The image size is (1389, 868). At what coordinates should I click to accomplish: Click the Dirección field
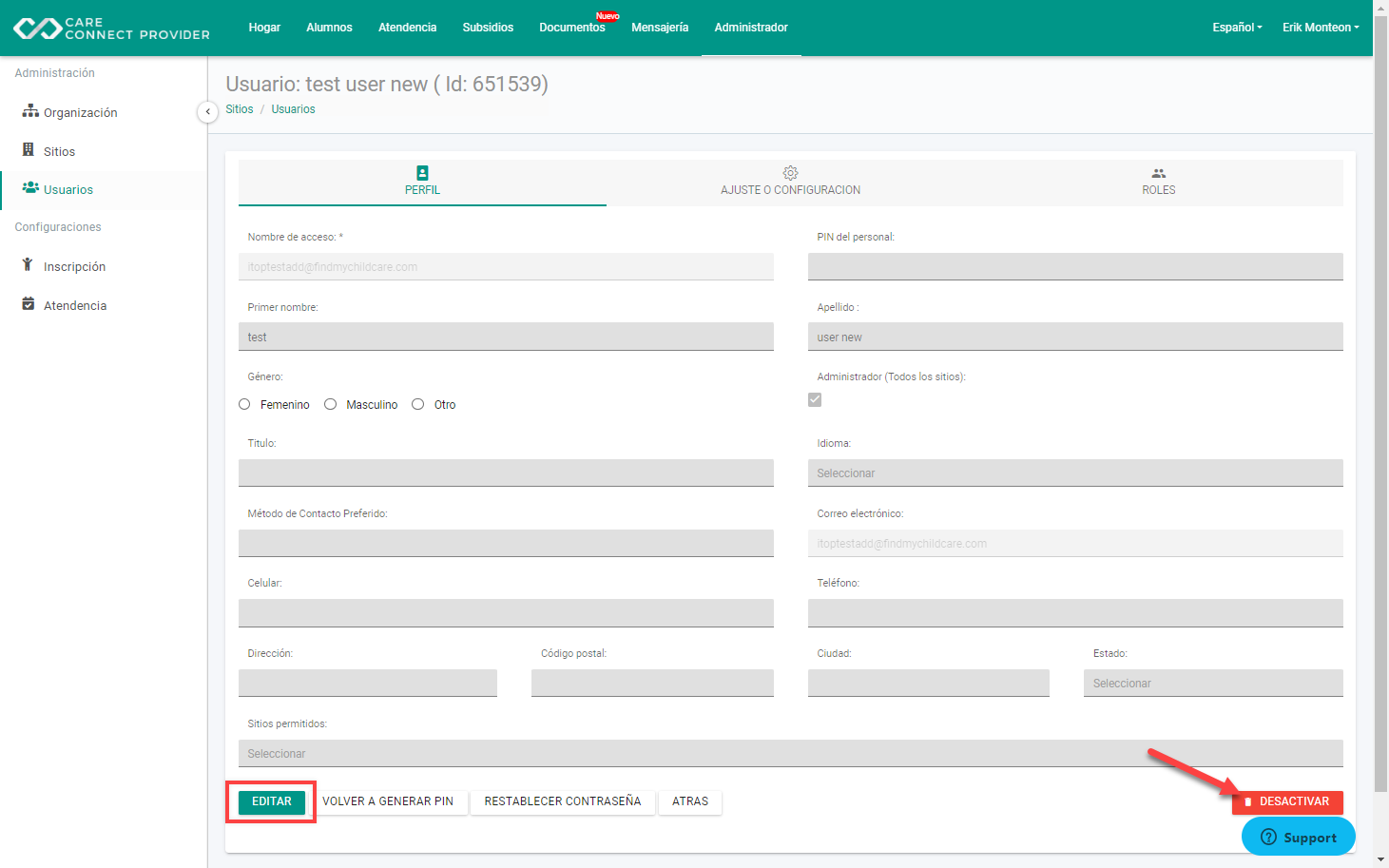(368, 683)
